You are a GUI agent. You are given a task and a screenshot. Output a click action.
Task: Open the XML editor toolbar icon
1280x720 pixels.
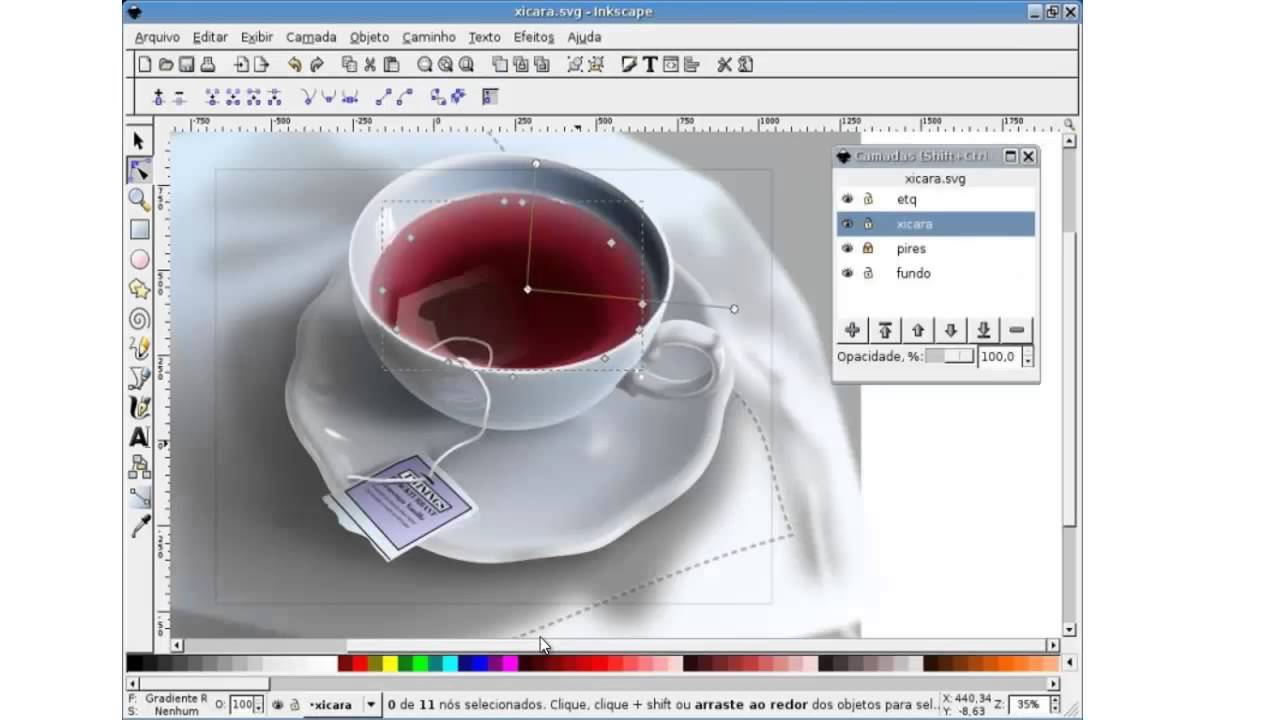(671, 65)
